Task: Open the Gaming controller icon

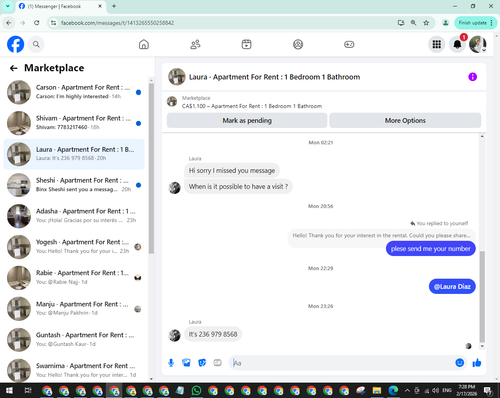Action: tap(349, 44)
